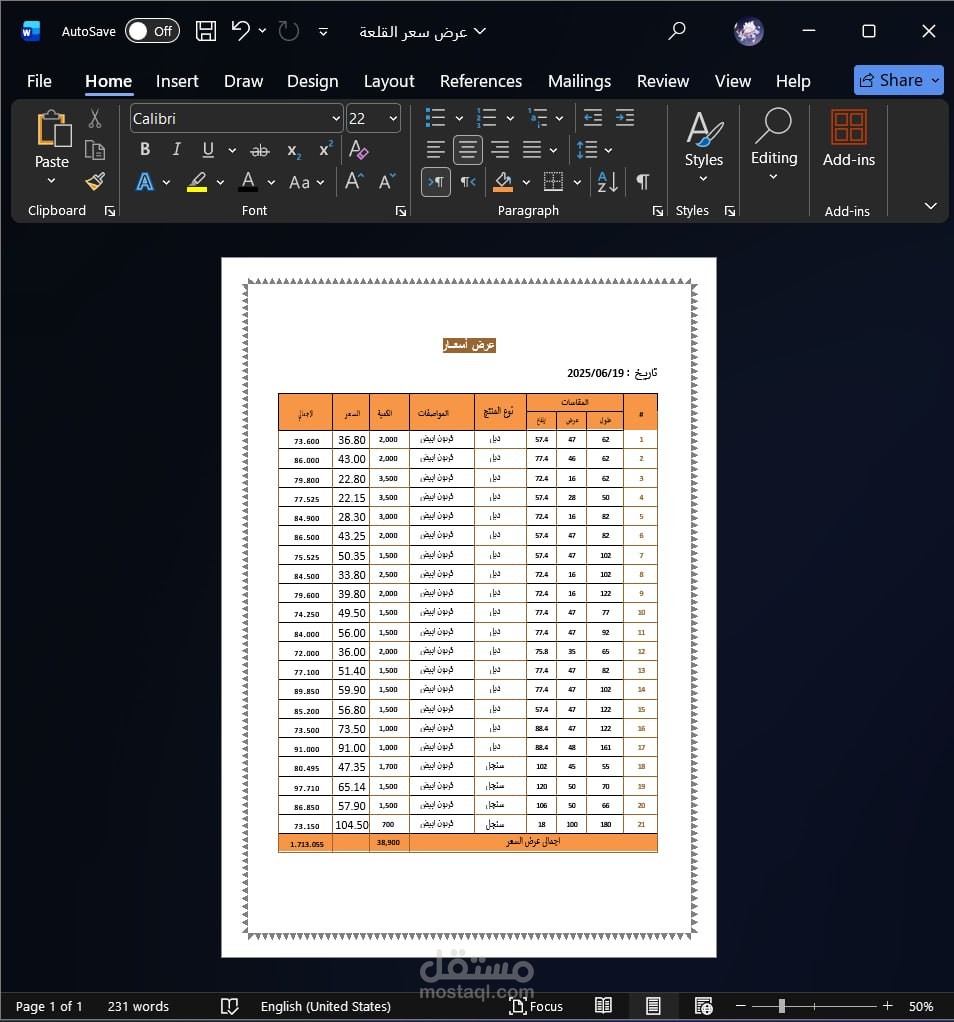The width and height of the screenshot is (954, 1022).
Task: Click the Font Color button
Action: pos(248,182)
